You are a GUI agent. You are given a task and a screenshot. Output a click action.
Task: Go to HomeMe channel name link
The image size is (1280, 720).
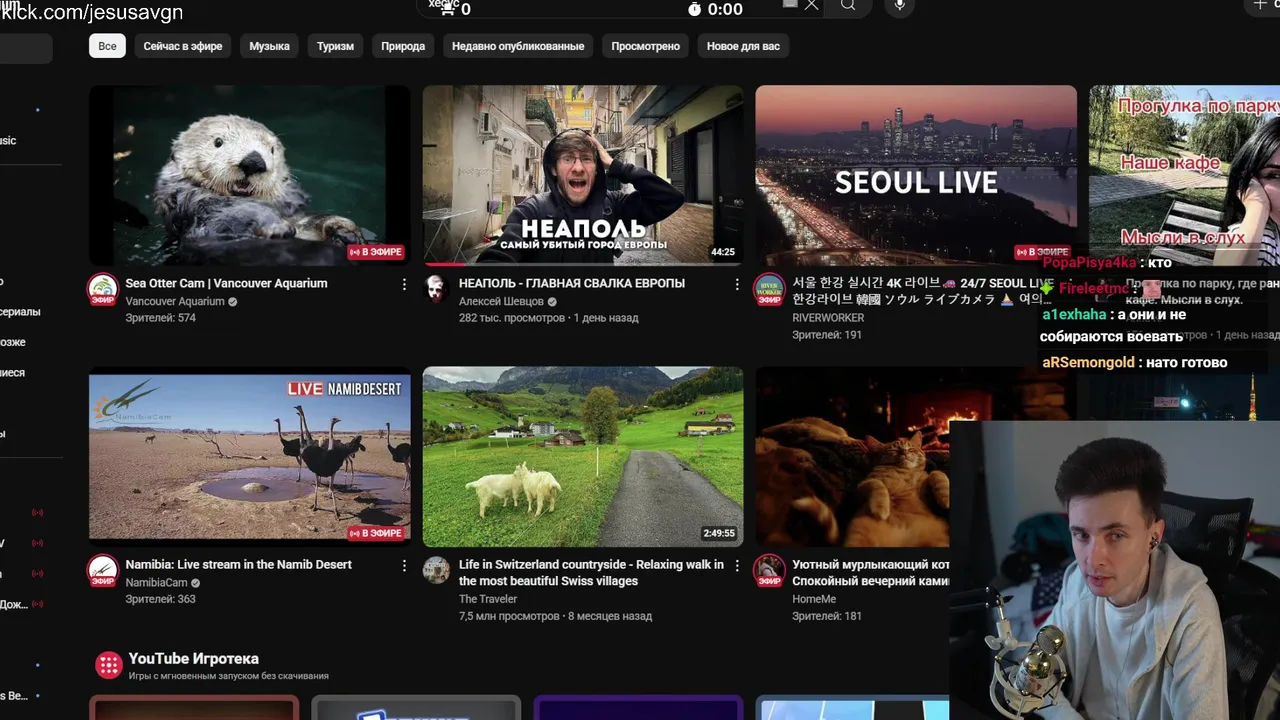(x=814, y=599)
